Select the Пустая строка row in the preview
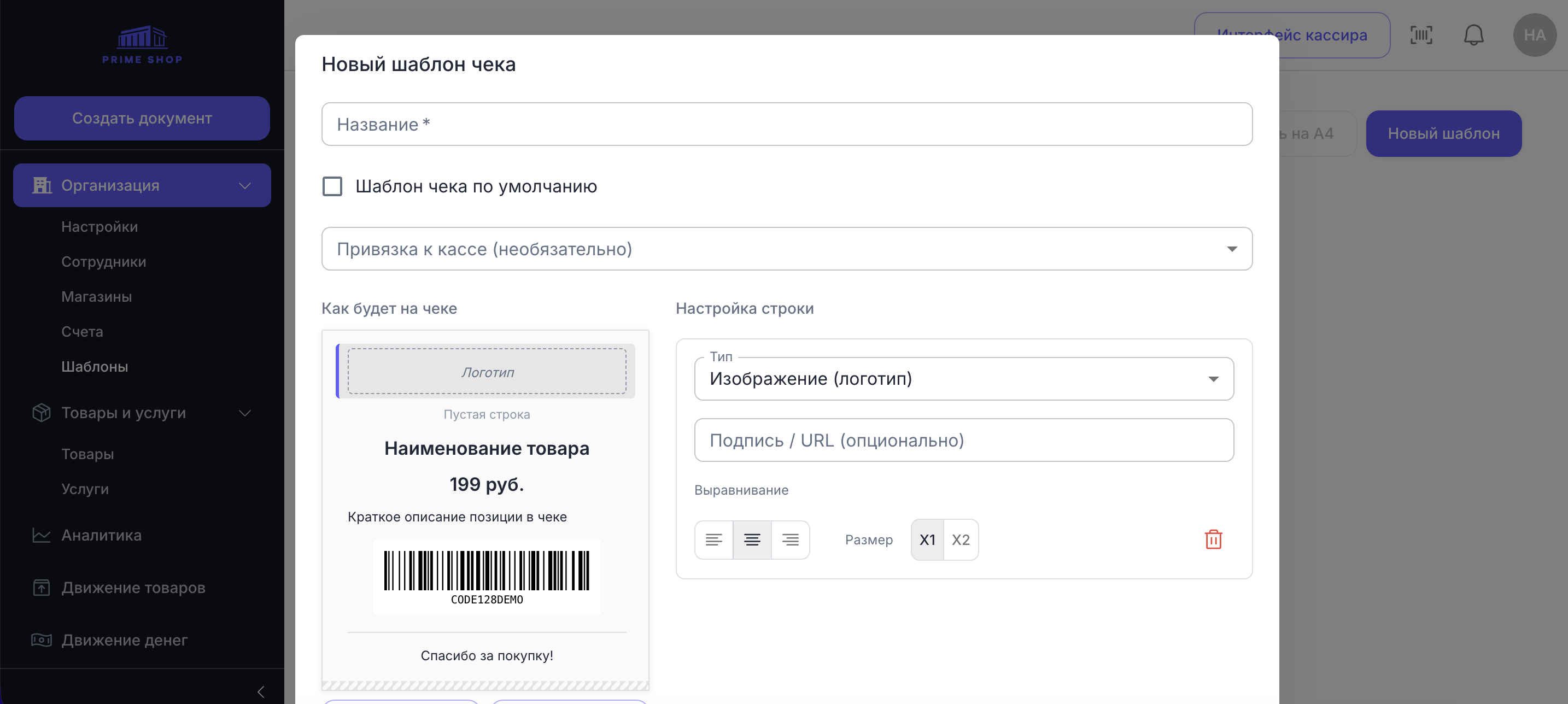 point(487,414)
